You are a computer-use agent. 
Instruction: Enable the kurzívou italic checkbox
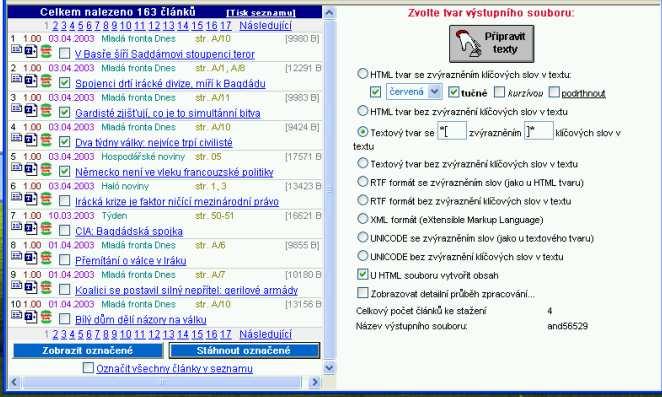tap(499, 92)
